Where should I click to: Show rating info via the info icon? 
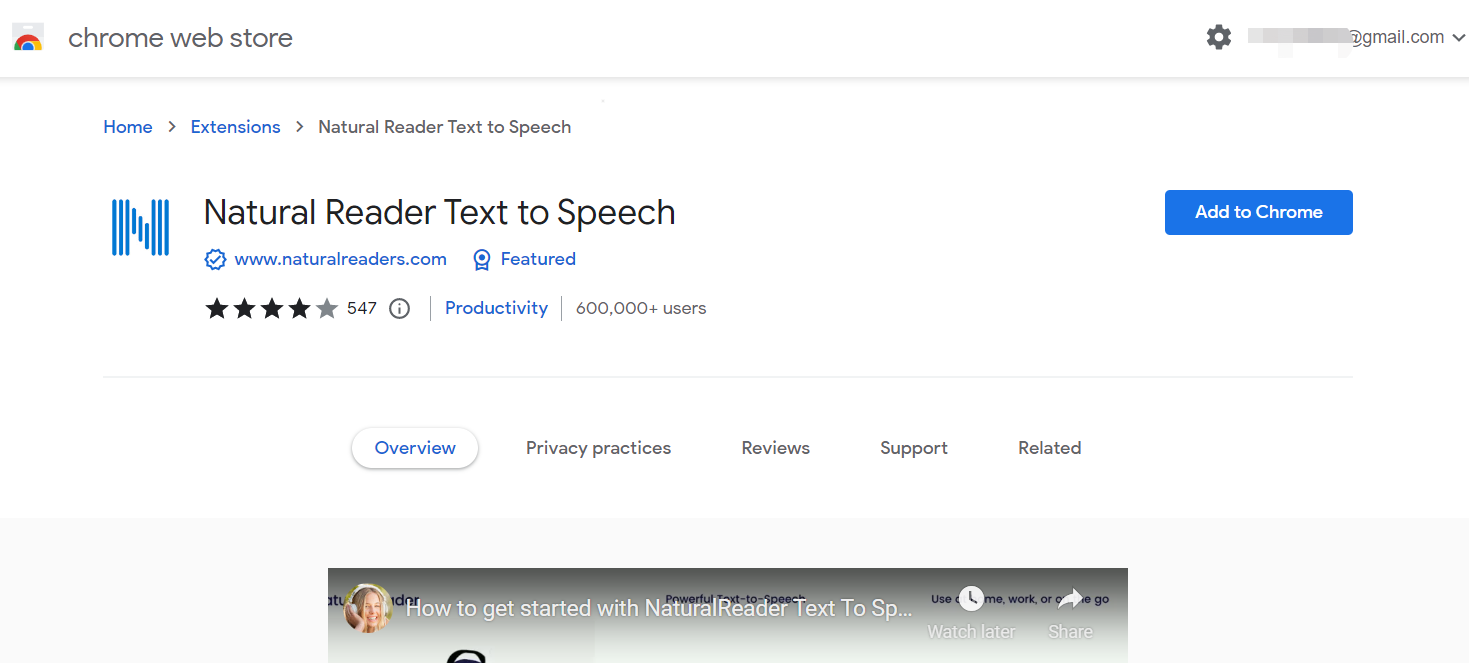[400, 308]
